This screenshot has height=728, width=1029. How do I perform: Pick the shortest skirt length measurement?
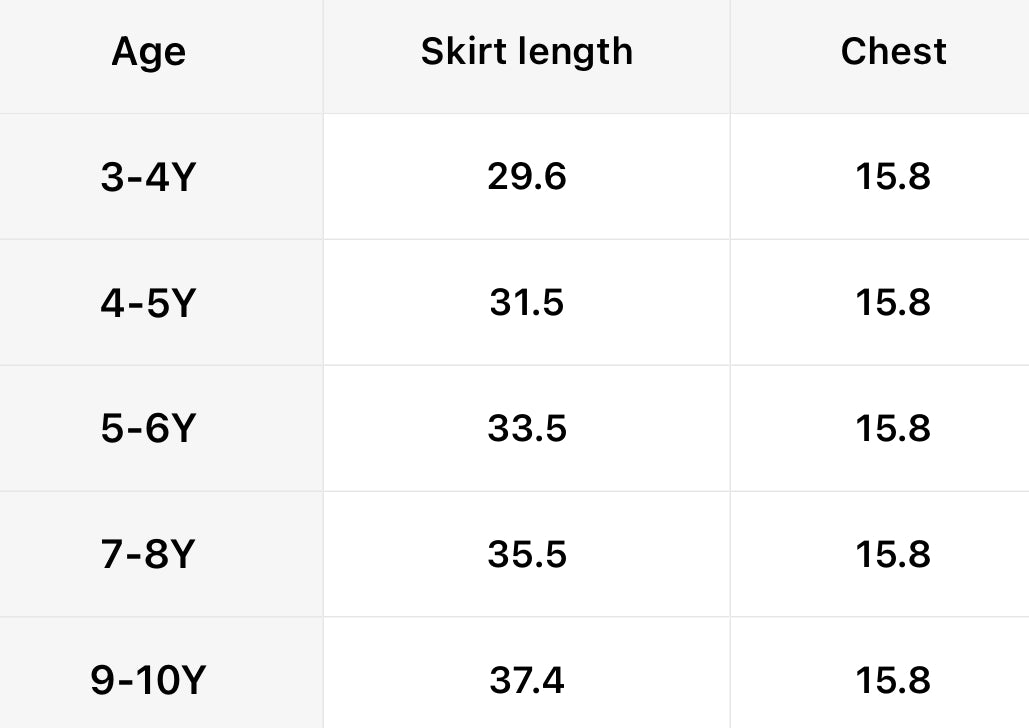tap(526, 177)
